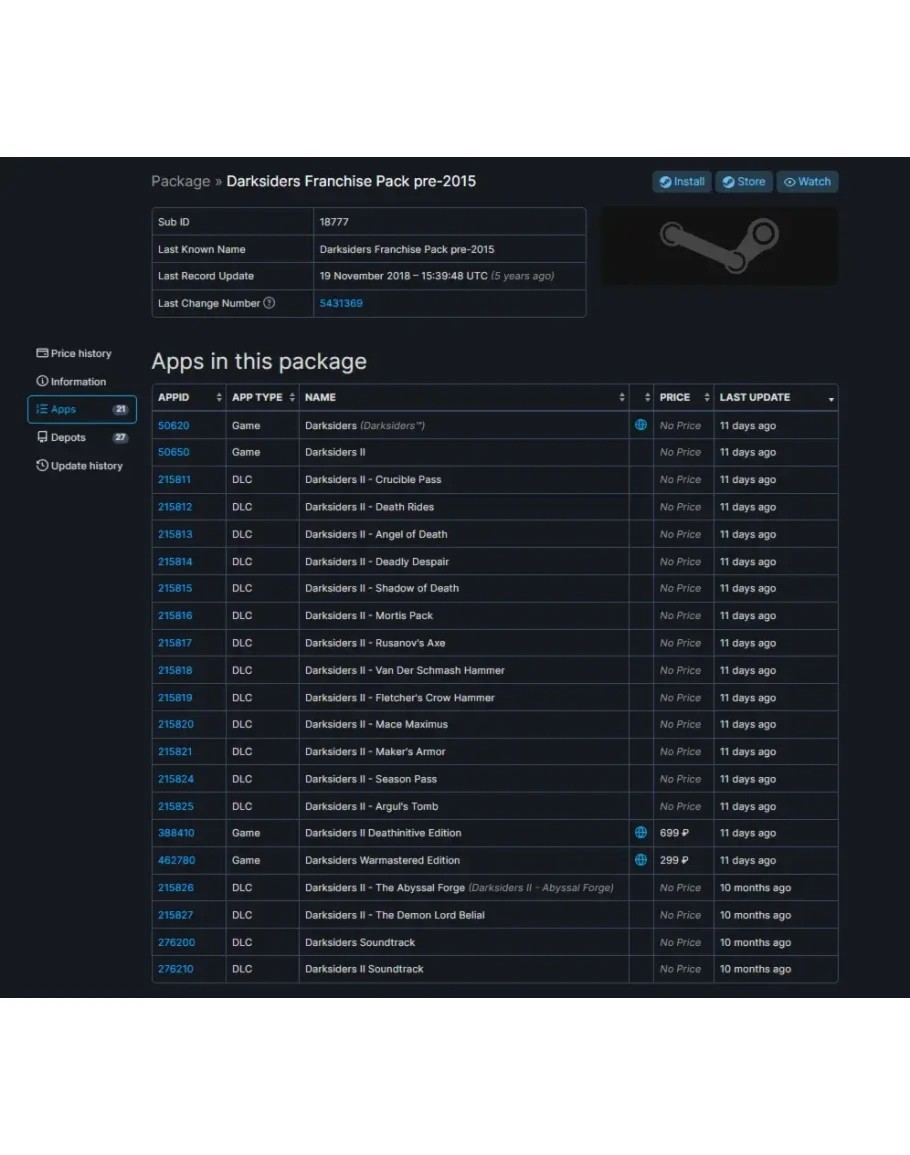
Task: Open the Store page button
Action: click(743, 182)
